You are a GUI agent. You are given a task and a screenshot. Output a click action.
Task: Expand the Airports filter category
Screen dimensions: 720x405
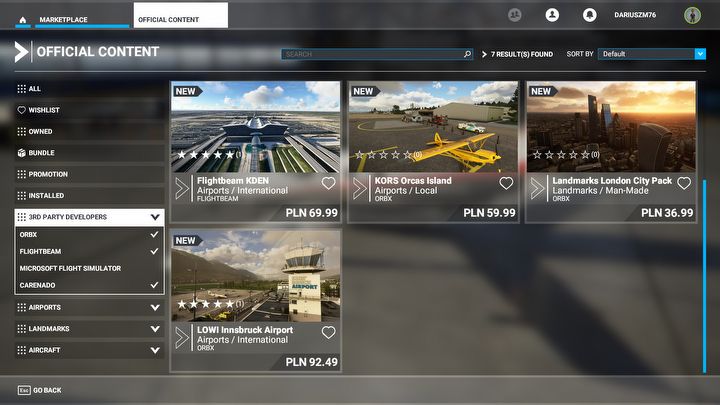coord(89,307)
